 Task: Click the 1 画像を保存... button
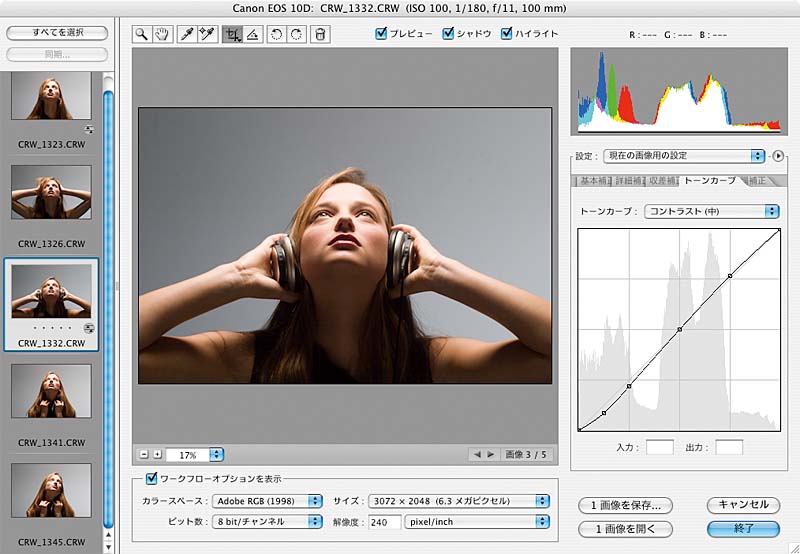pyautogui.click(x=626, y=506)
